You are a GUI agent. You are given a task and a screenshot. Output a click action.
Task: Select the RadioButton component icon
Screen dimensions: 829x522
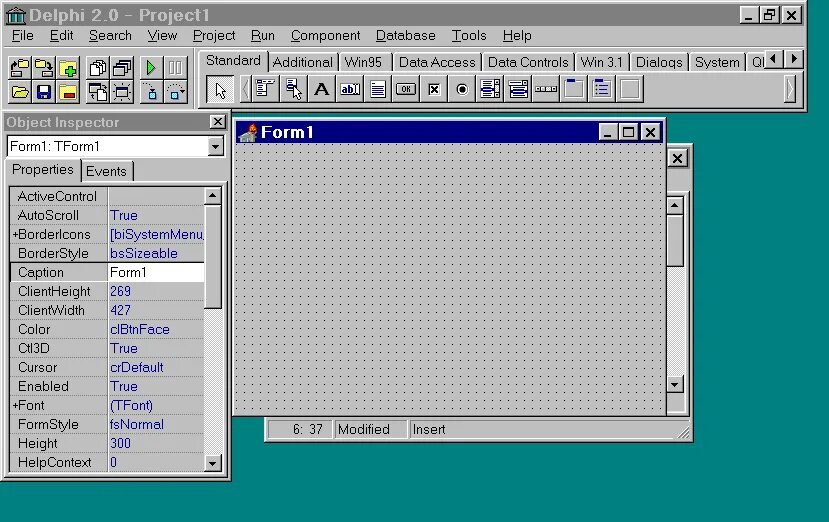coord(462,89)
